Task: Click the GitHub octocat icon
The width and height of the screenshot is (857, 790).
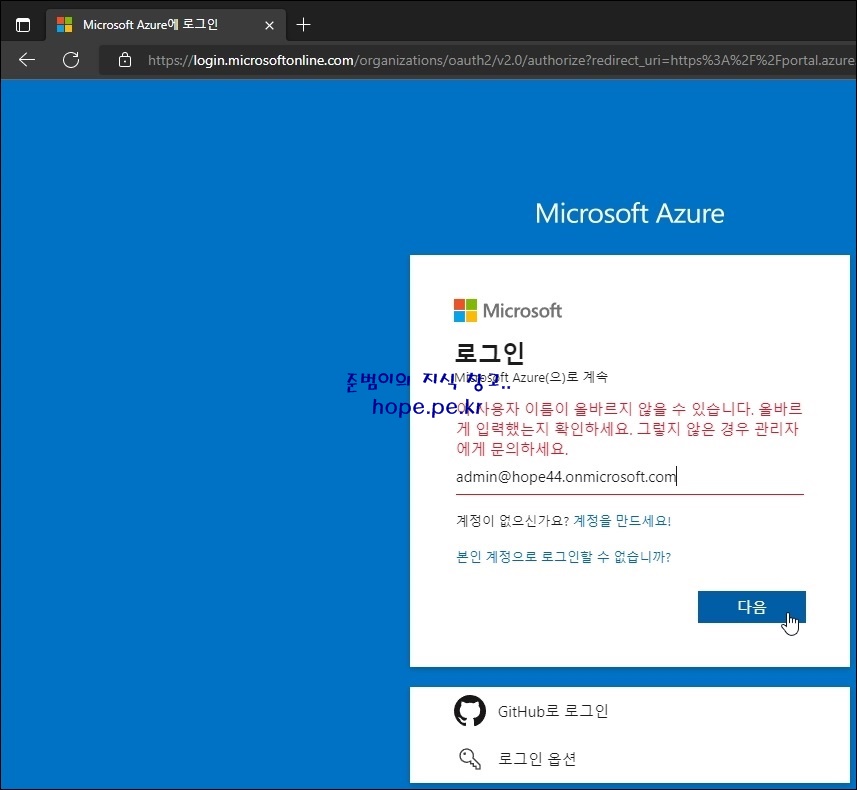Action: [x=469, y=711]
